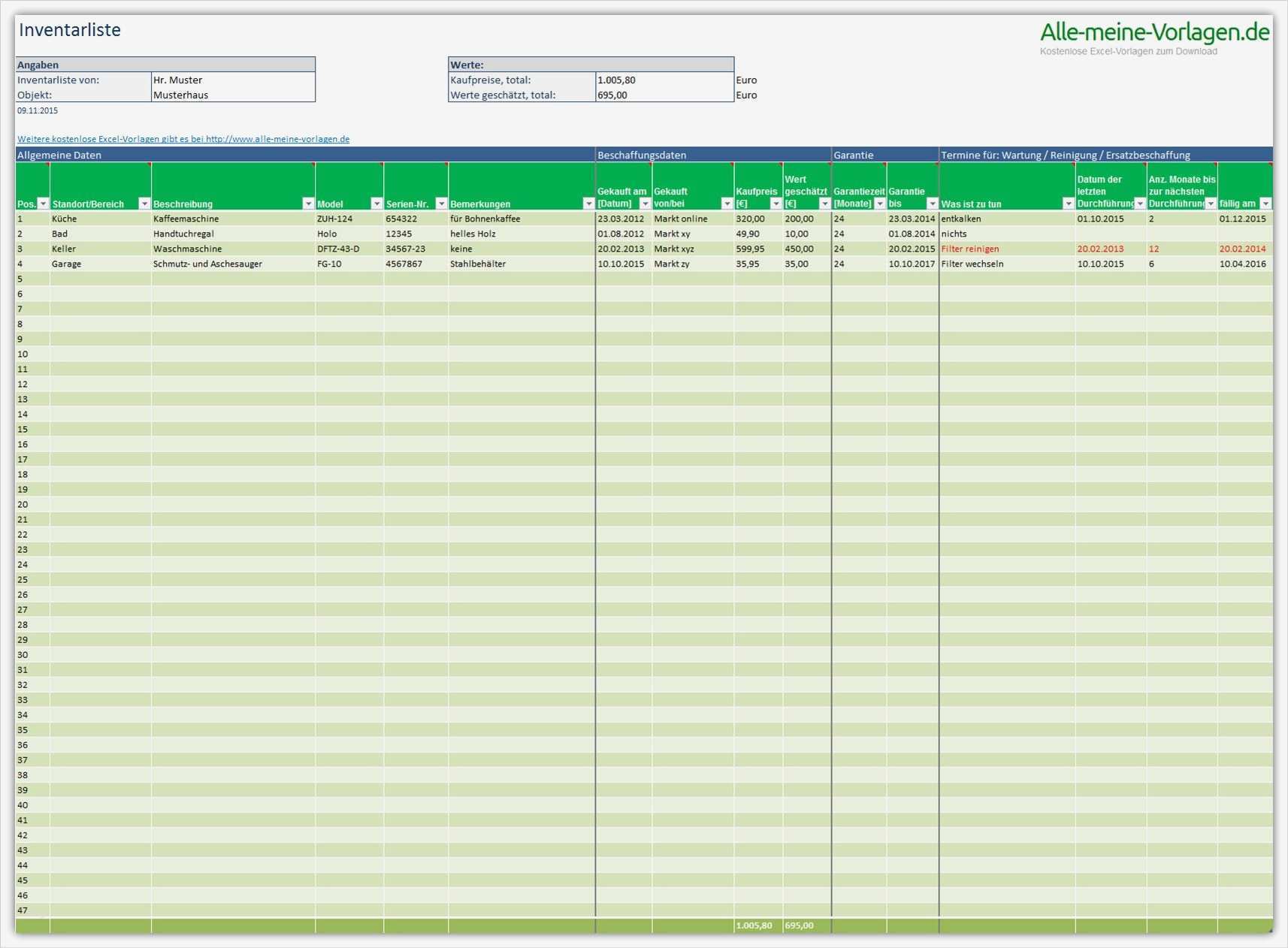Open the Standort/Bereich column filter
1288x948 pixels.
[x=144, y=204]
